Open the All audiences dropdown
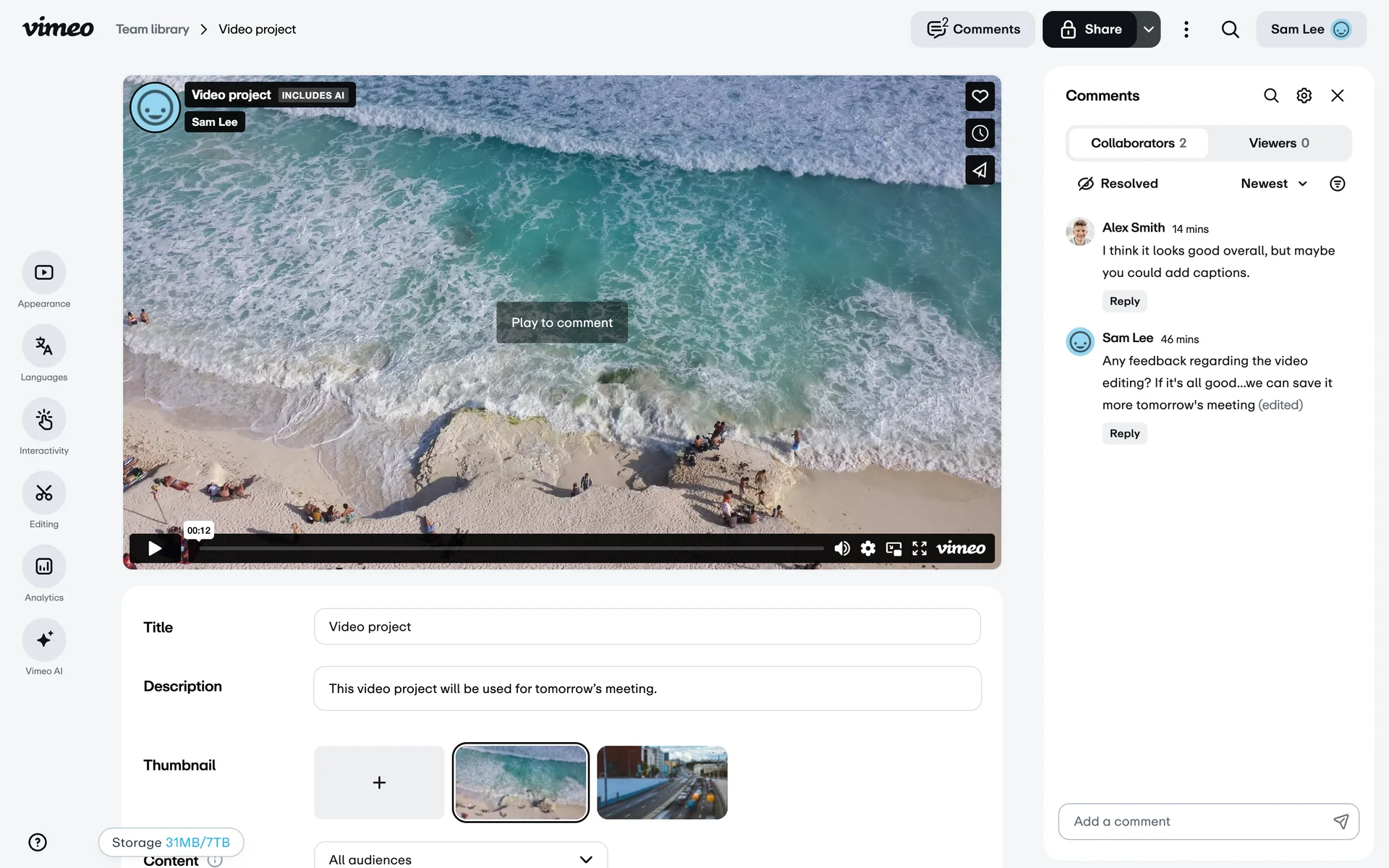This screenshot has width=1389, height=868. click(x=460, y=859)
